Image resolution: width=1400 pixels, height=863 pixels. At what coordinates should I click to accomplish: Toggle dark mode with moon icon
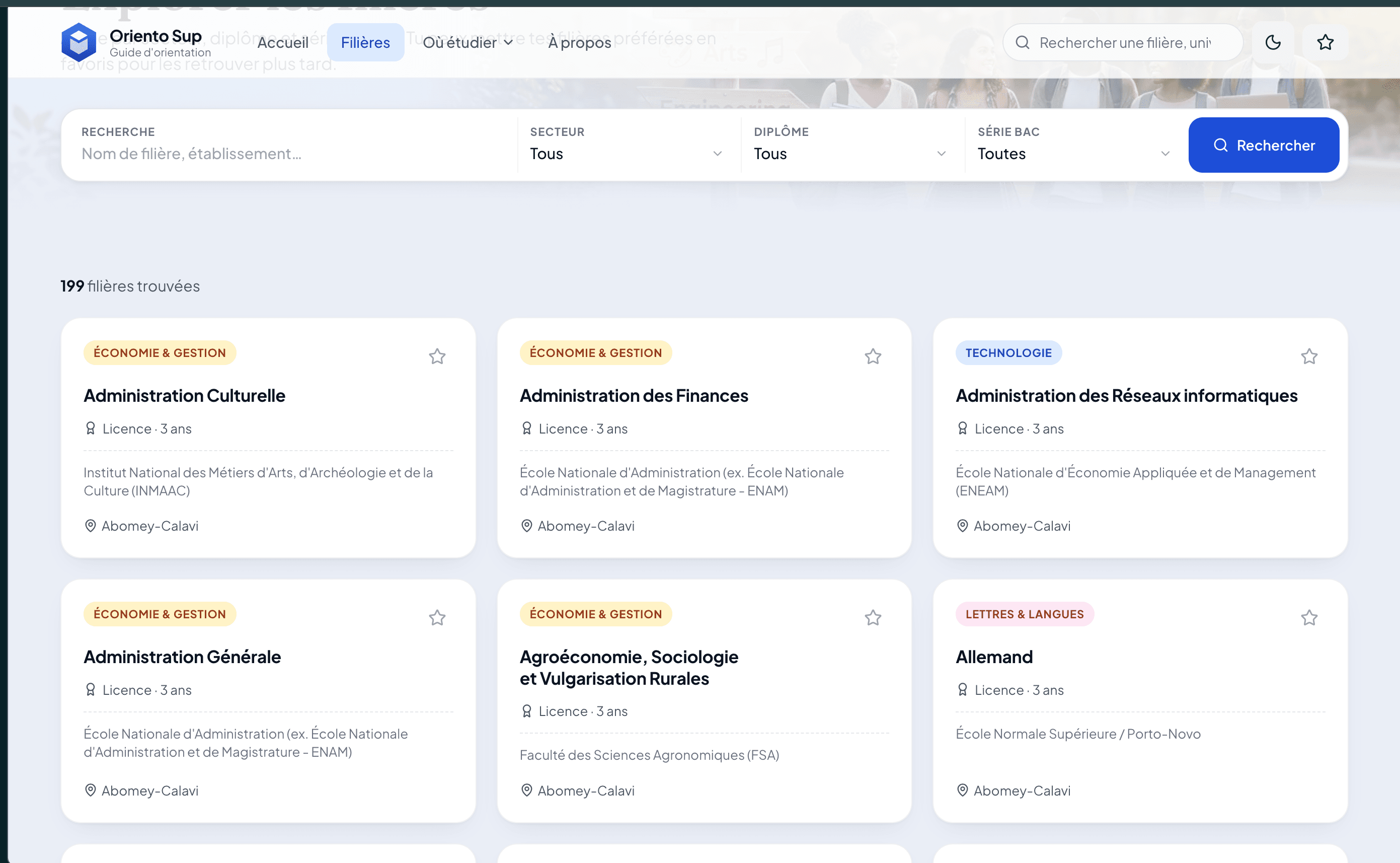click(1273, 42)
